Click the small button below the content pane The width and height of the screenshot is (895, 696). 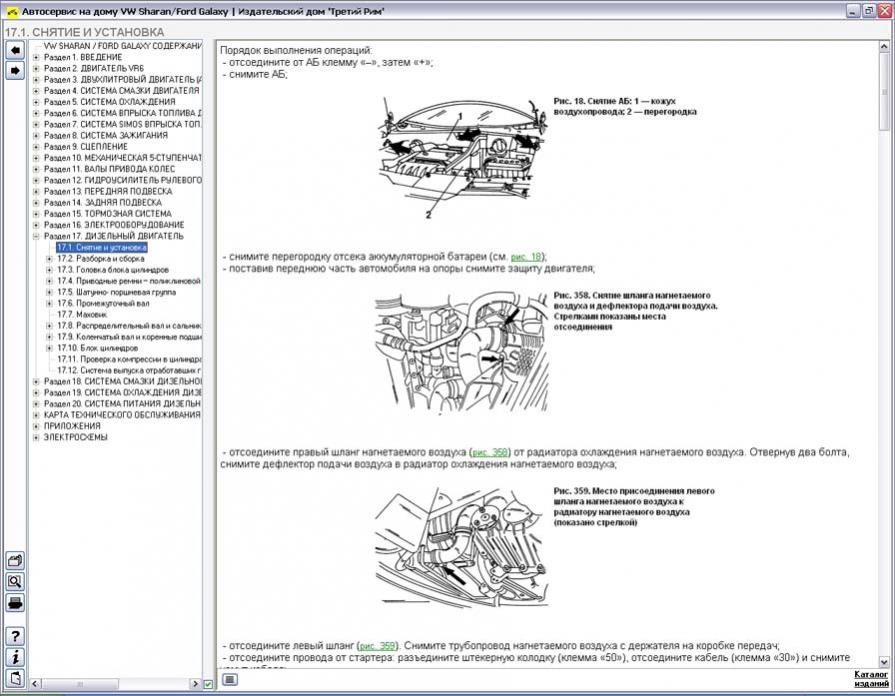tap(229, 679)
